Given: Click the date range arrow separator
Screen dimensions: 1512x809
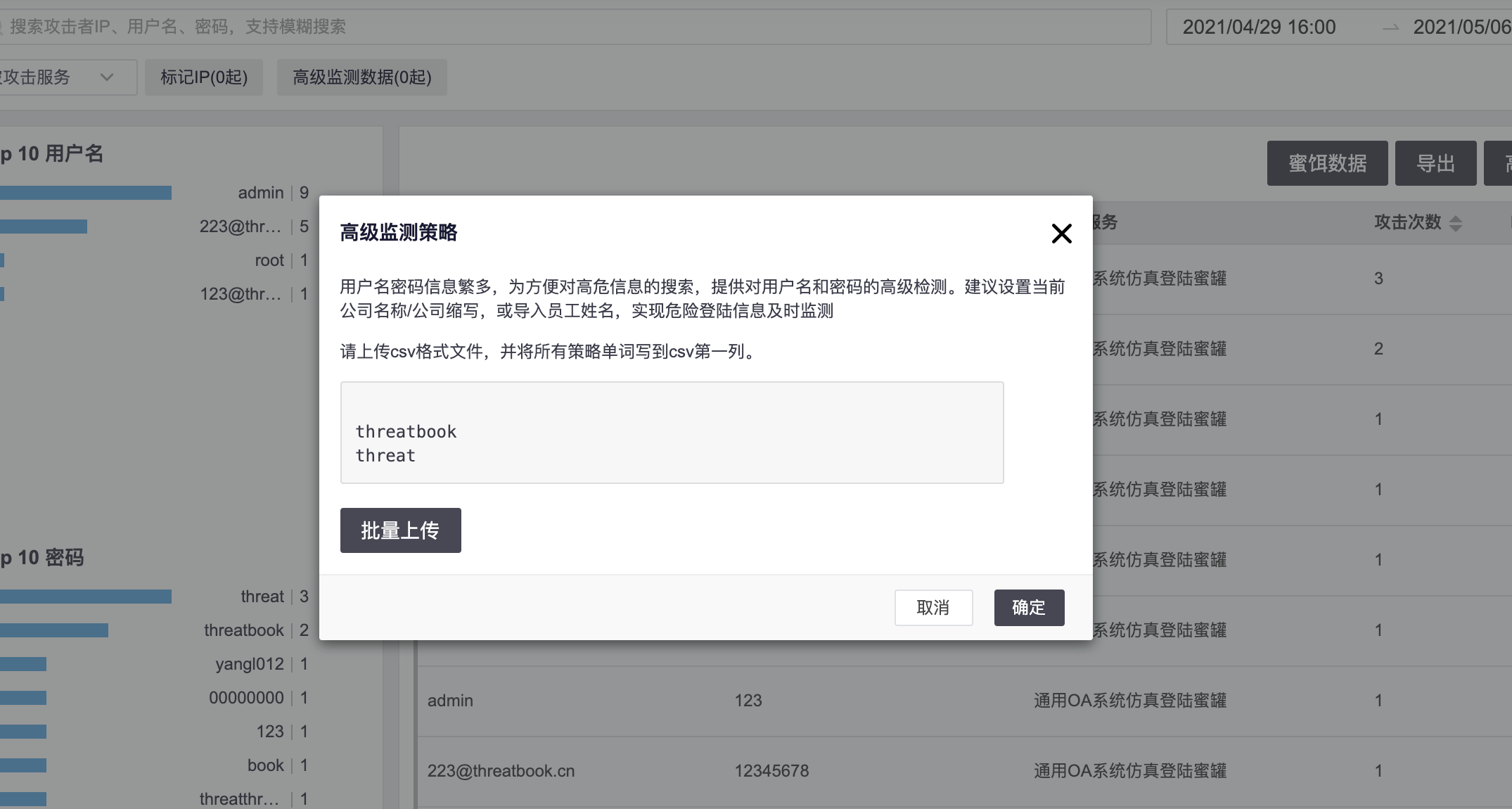Looking at the screenshot, I should click(x=1390, y=27).
